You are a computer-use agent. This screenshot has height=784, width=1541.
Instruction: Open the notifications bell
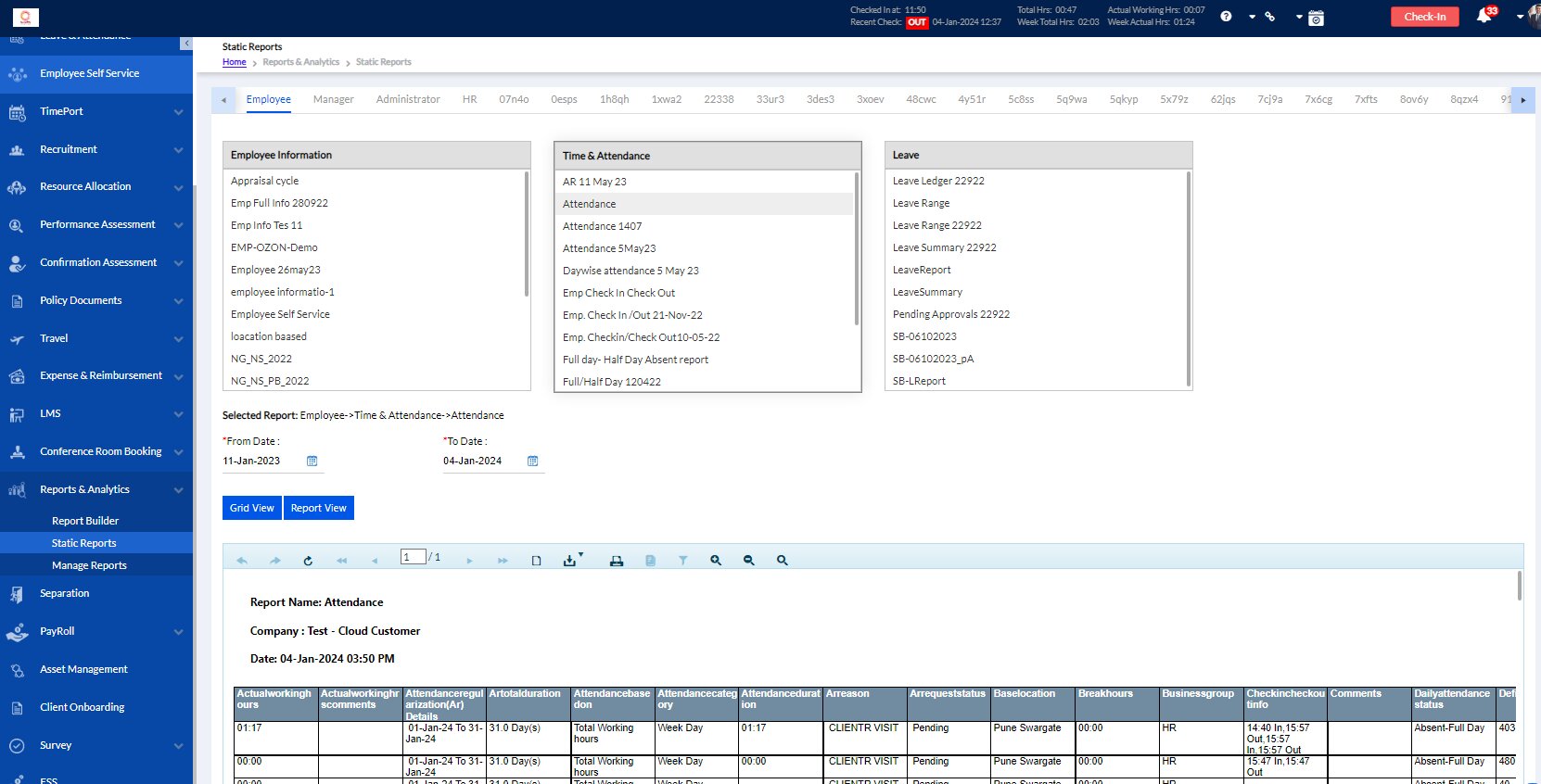point(1484,17)
